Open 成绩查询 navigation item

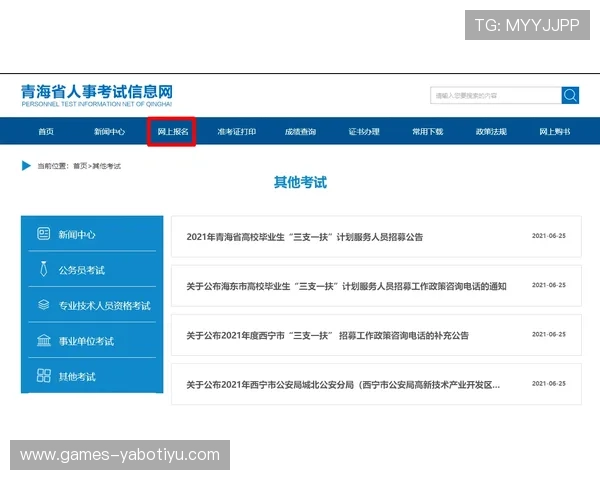pos(300,132)
